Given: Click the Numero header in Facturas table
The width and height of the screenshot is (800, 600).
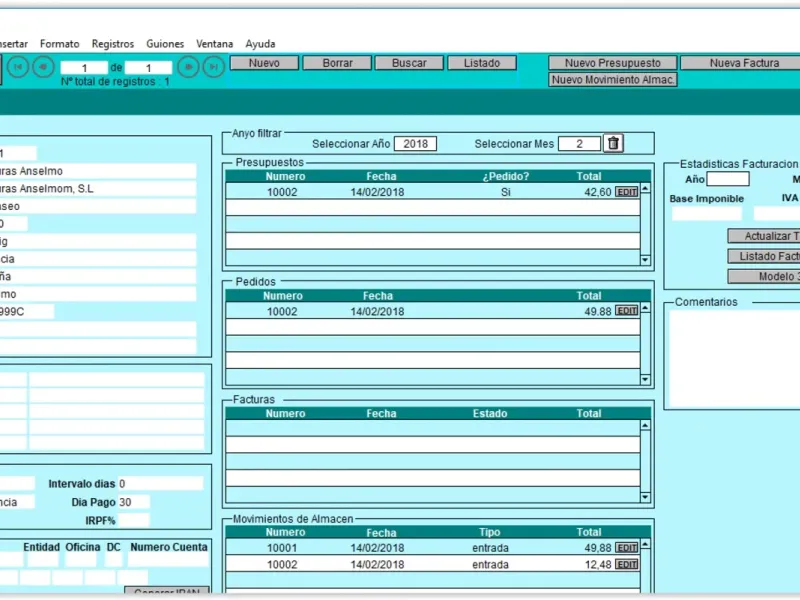Looking at the screenshot, I should [x=285, y=413].
